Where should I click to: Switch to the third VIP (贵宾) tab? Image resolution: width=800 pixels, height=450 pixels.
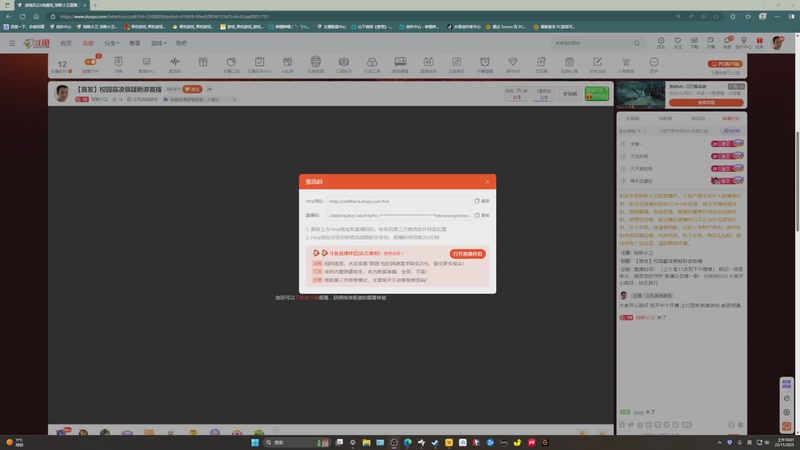coord(698,118)
